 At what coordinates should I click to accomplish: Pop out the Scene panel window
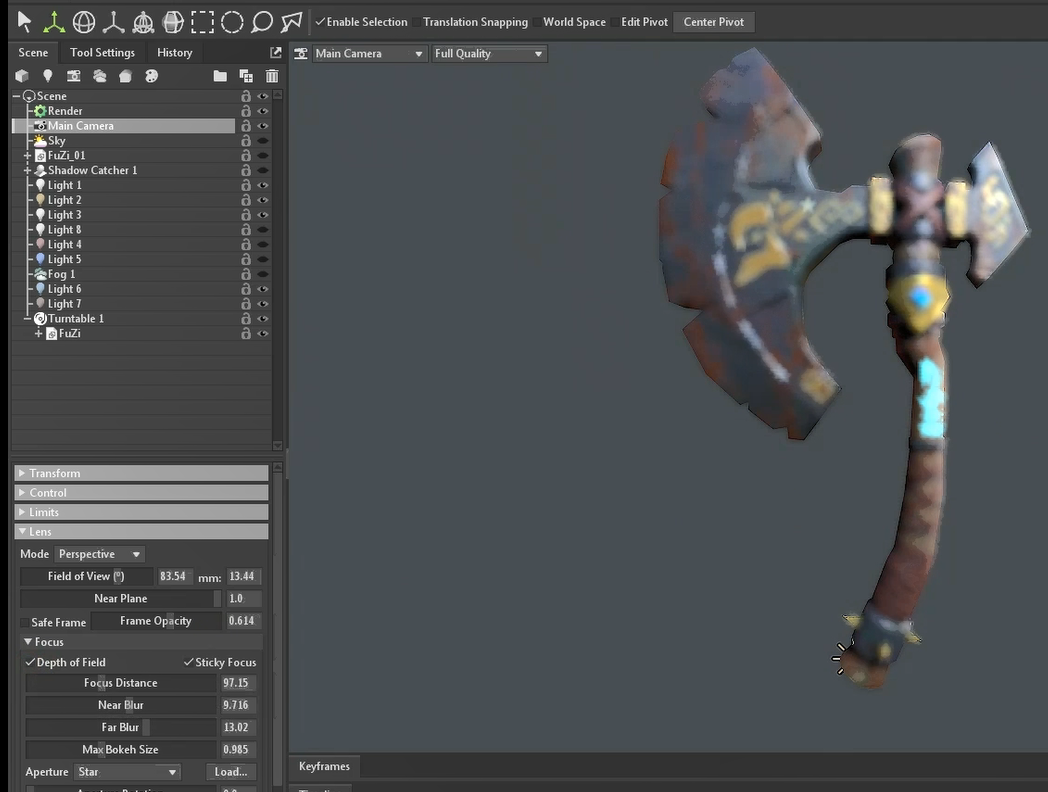[x=275, y=52]
